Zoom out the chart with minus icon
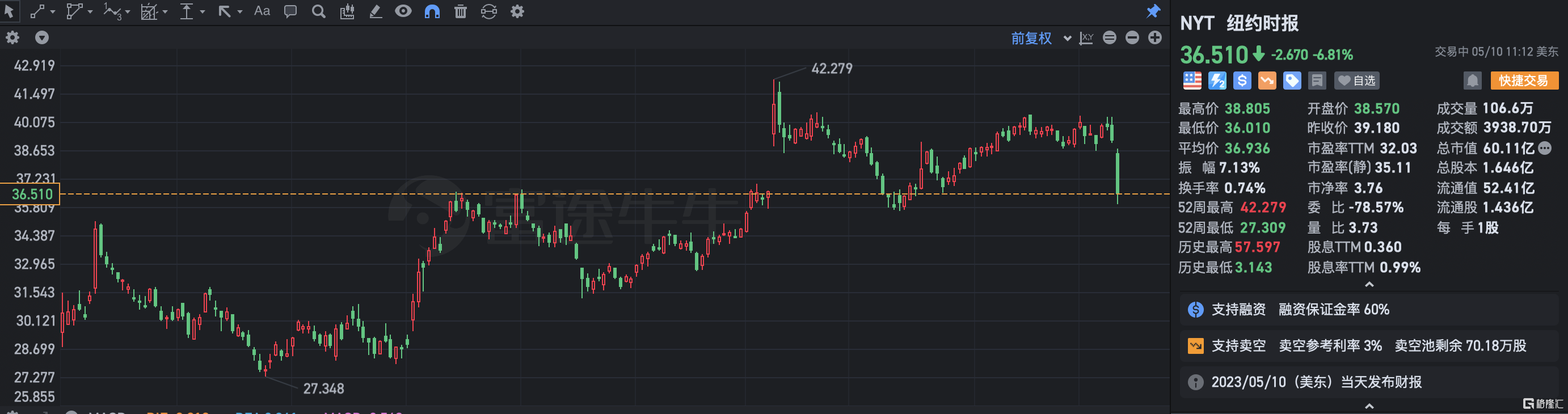The image size is (1568, 414). (x=1132, y=38)
